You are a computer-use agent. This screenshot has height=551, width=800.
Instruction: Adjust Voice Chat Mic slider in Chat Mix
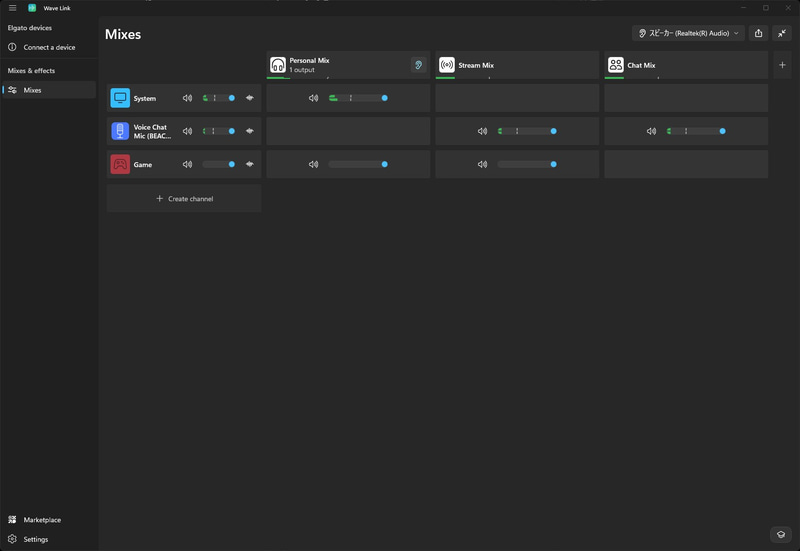(x=695, y=131)
